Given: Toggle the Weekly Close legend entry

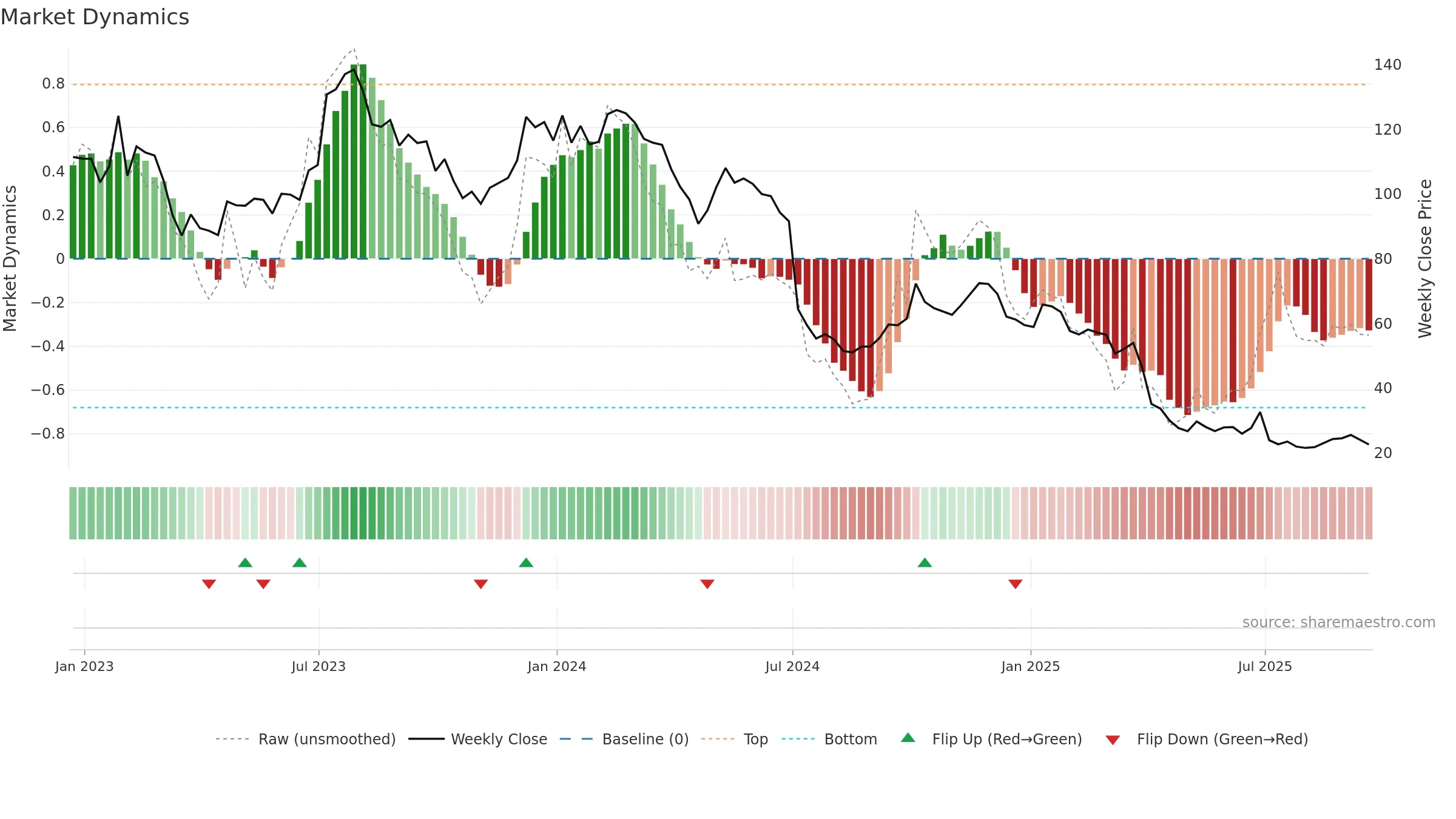Looking at the screenshot, I should [x=478, y=739].
